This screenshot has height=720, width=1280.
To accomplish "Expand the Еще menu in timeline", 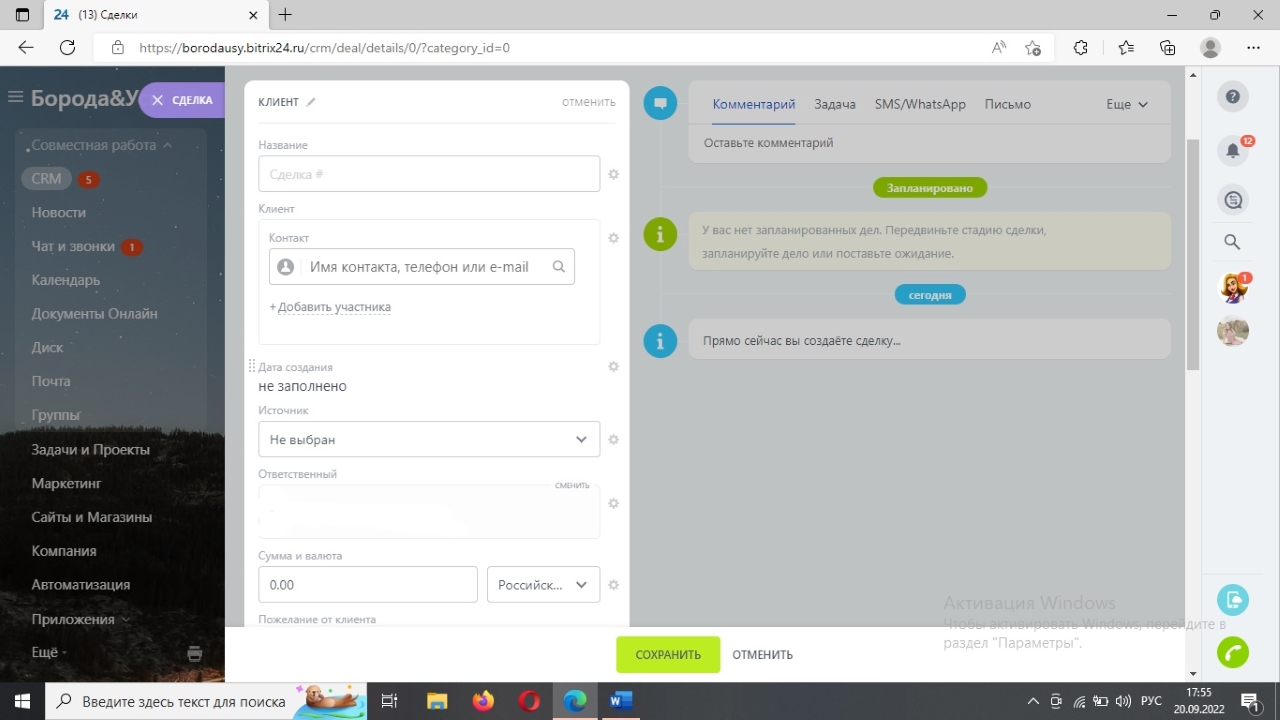I will click(1127, 104).
